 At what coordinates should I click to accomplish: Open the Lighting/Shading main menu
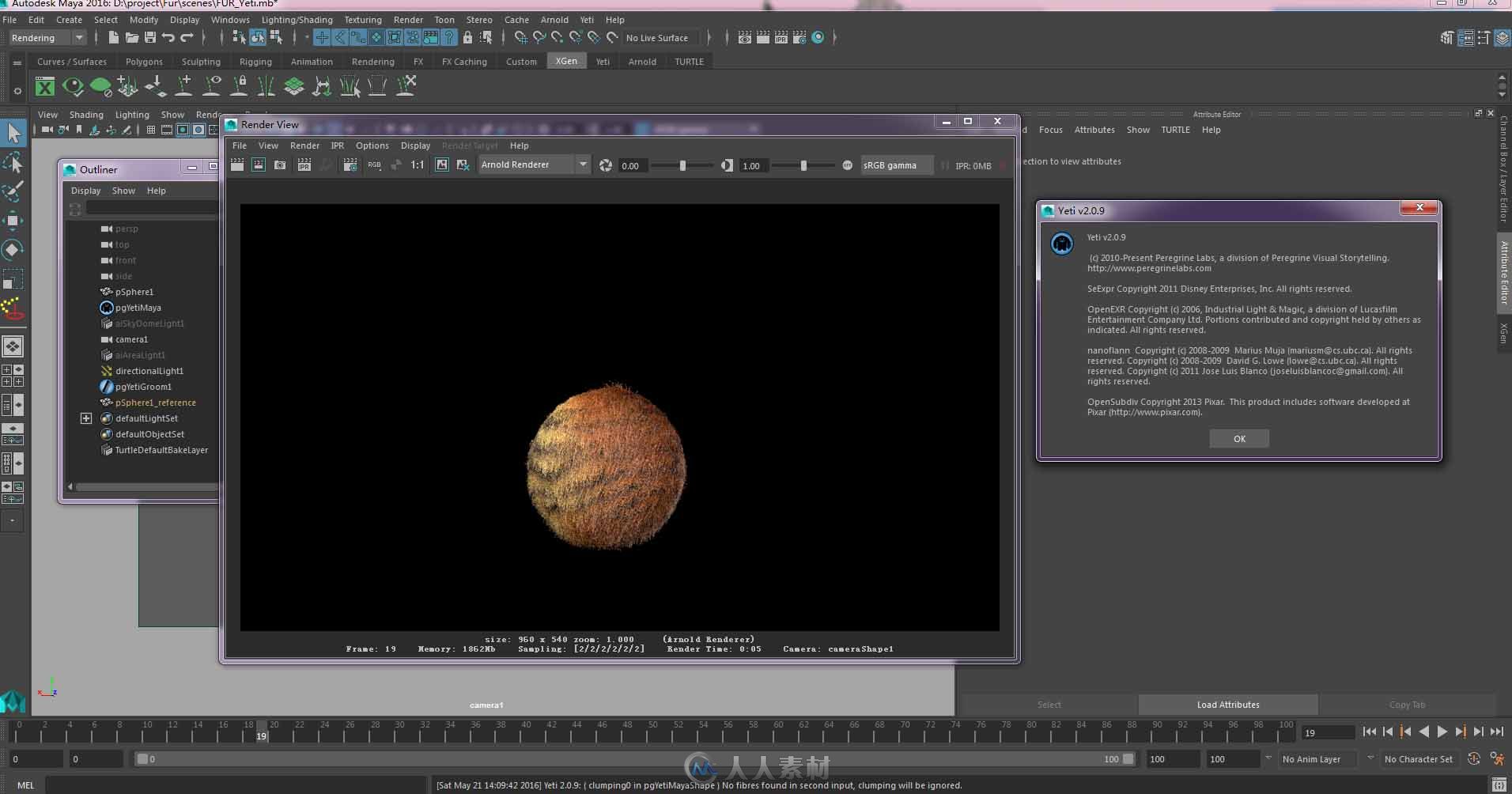(297, 20)
